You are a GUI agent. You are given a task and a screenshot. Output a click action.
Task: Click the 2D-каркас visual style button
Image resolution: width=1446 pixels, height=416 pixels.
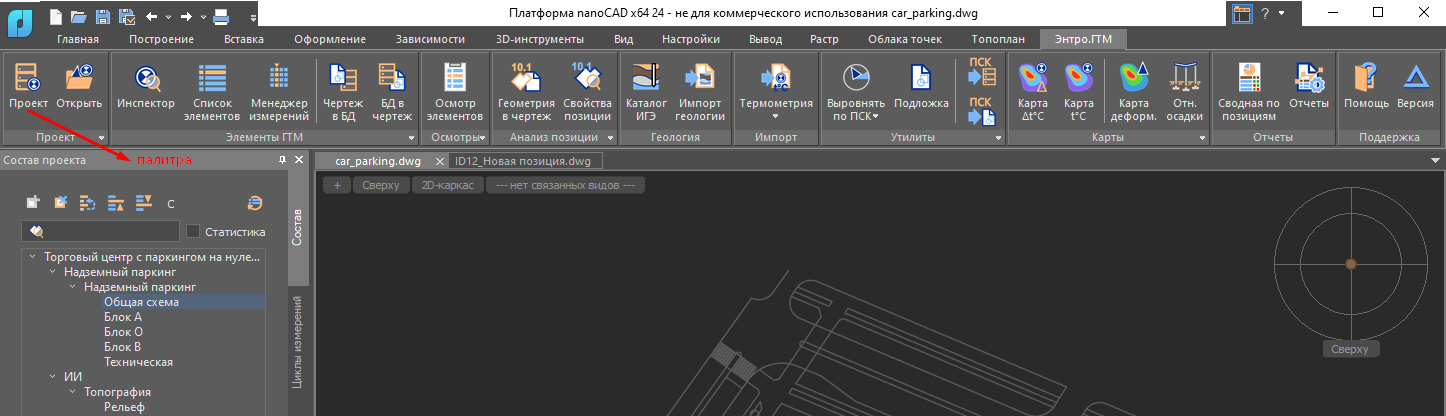click(447, 185)
